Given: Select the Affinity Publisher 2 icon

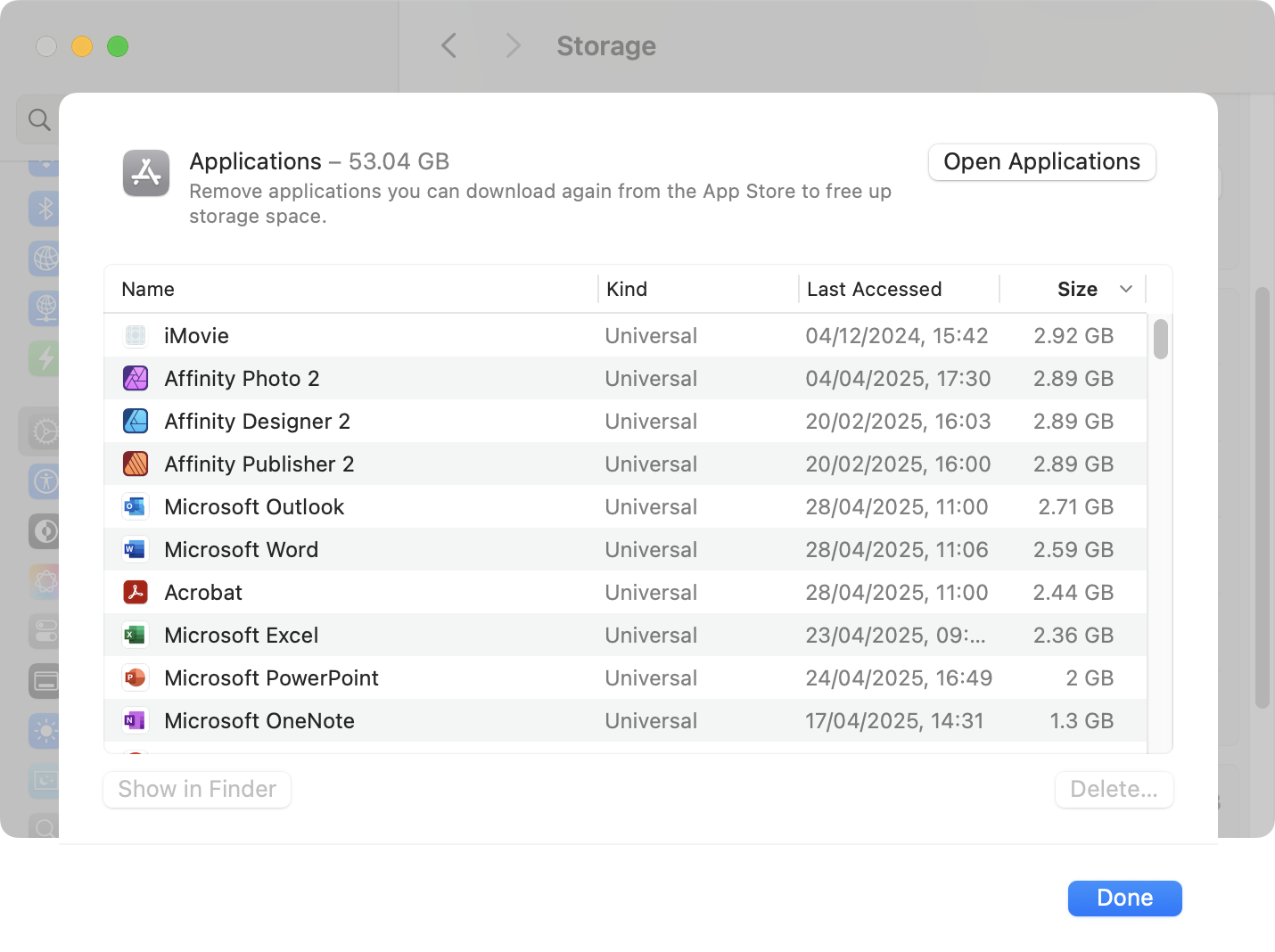Looking at the screenshot, I should click(136, 464).
